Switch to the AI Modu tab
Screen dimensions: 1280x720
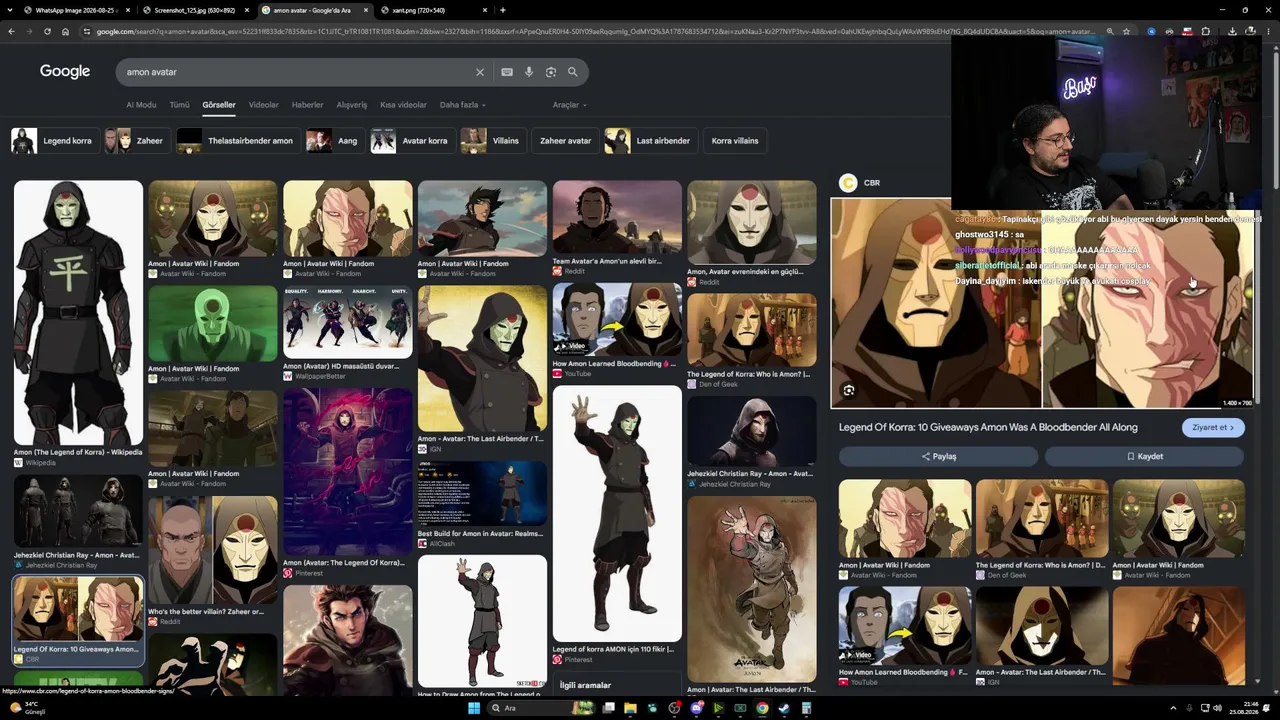(x=141, y=105)
